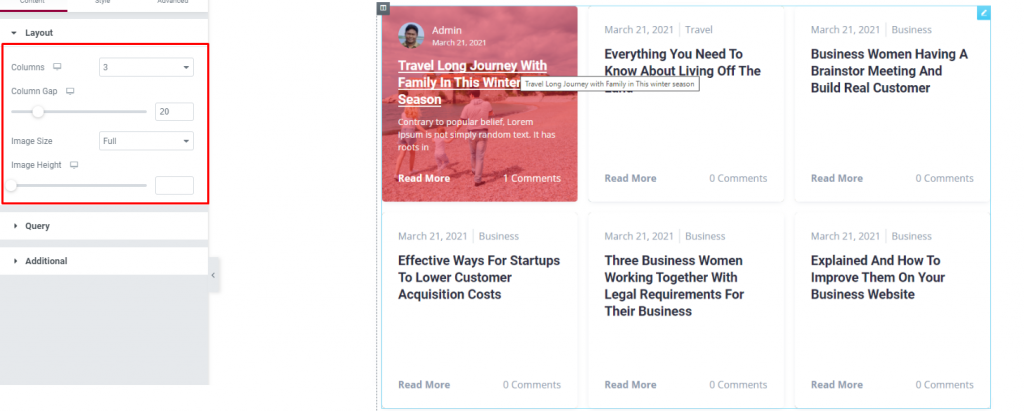
Task: Click Read More on Effective Ways post
Action: click(424, 385)
